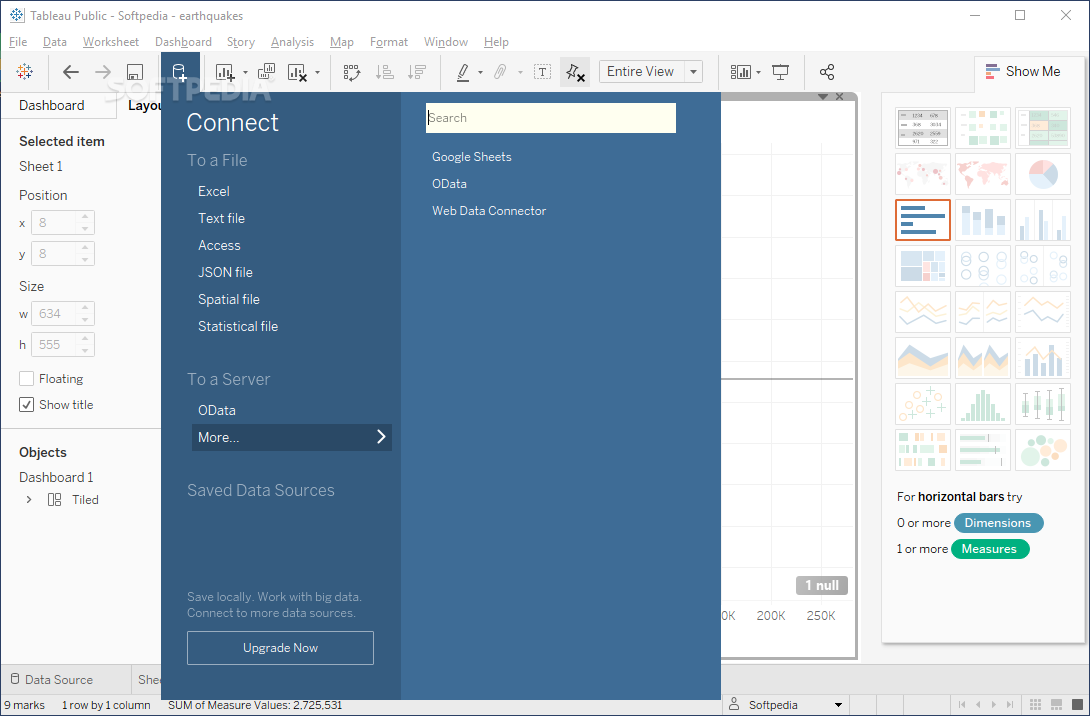The width and height of the screenshot is (1090, 716).
Task: Click the Show mark labels T icon
Action: [542, 72]
